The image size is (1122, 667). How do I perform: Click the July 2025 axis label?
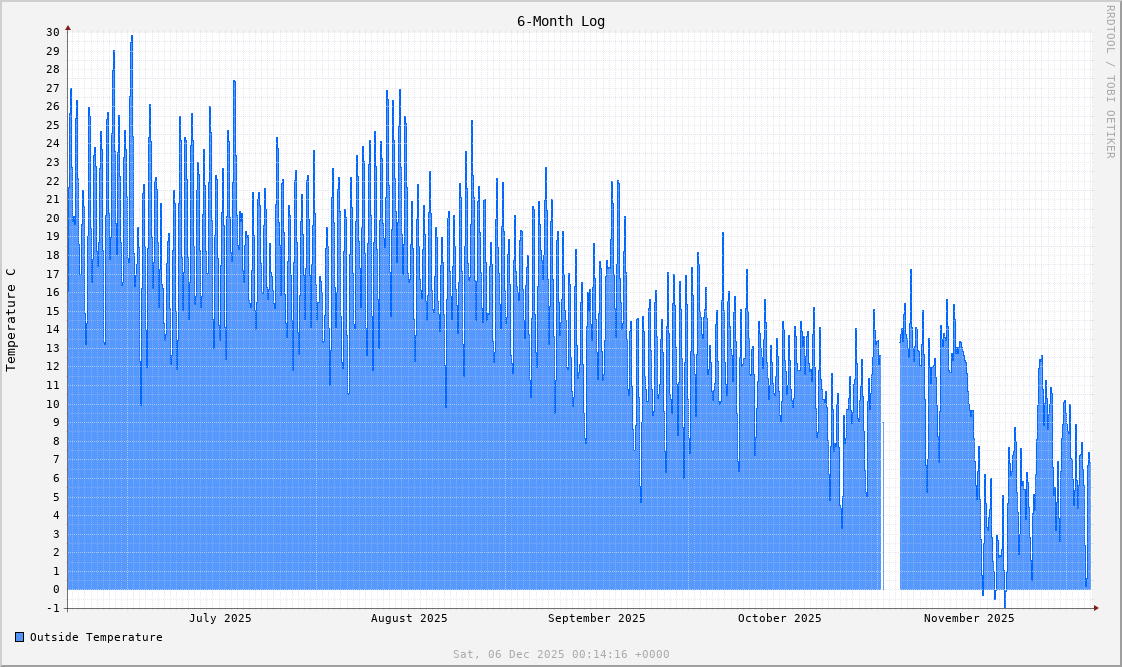click(220, 618)
